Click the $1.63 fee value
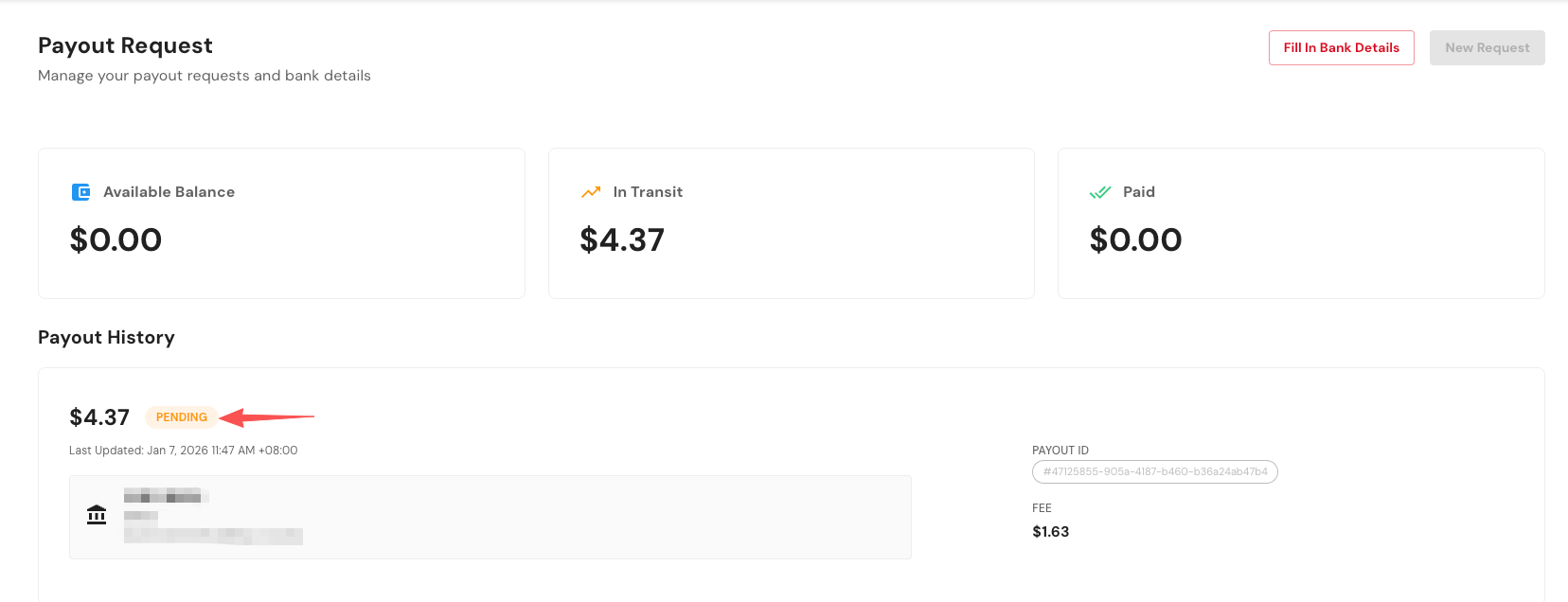This screenshot has width=1568, height=602. (1050, 532)
